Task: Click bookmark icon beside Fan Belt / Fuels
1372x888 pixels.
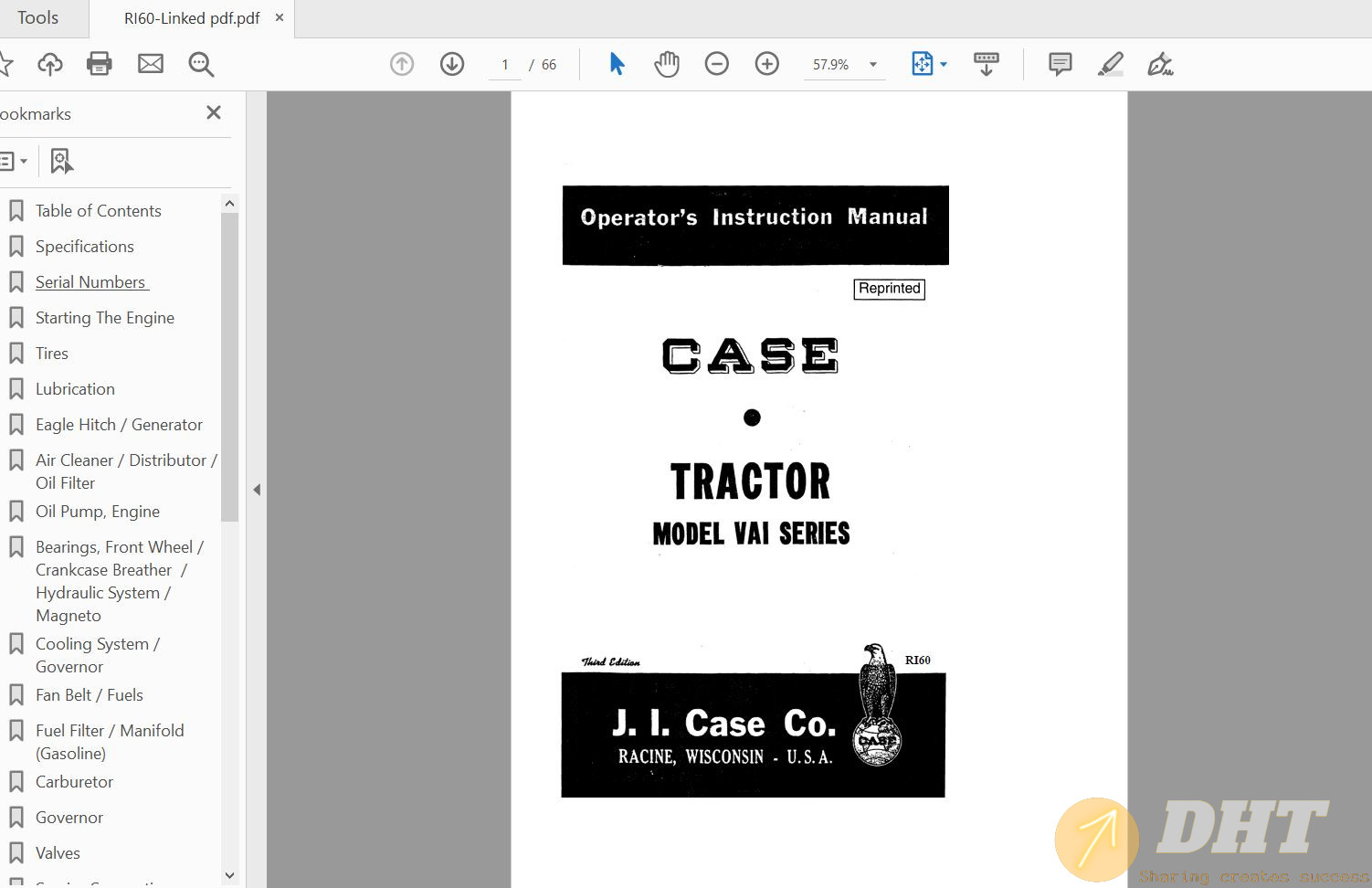Action: click(x=16, y=695)
